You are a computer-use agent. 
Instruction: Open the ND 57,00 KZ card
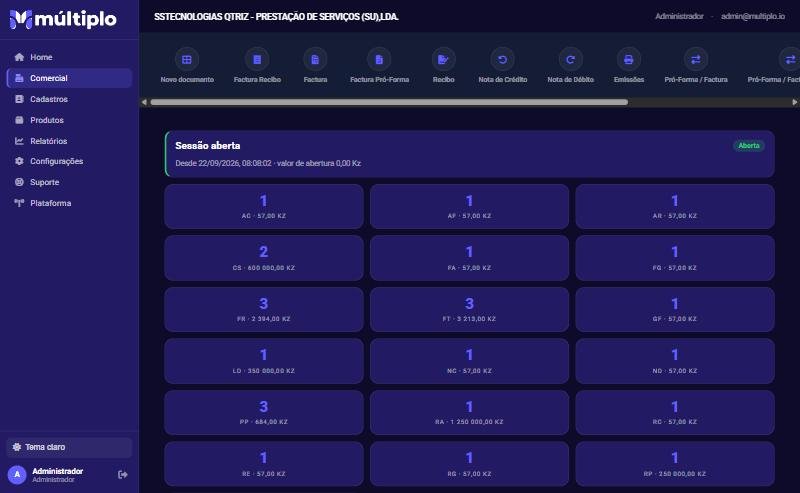(x=675, y=361)
